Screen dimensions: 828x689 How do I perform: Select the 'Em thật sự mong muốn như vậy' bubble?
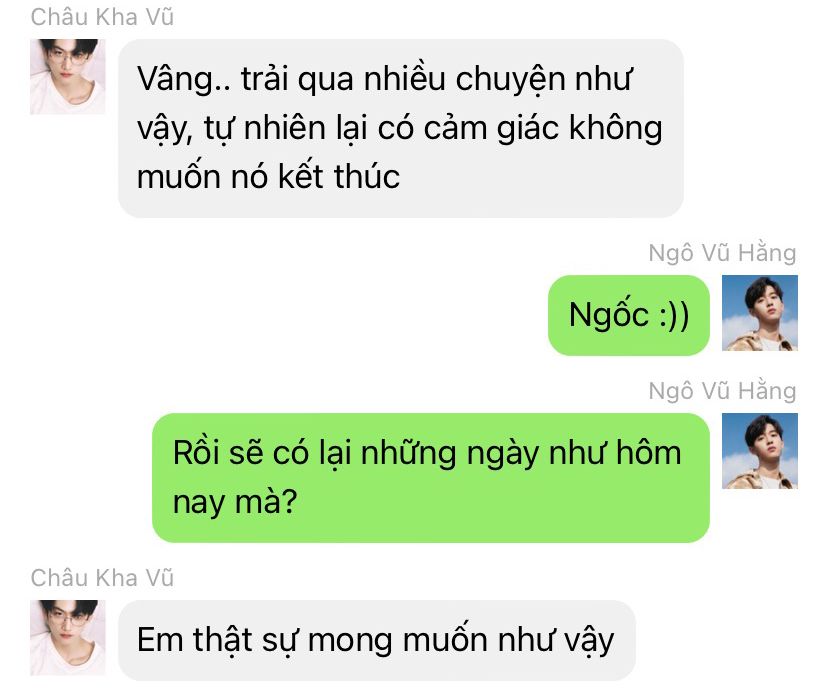377,640
